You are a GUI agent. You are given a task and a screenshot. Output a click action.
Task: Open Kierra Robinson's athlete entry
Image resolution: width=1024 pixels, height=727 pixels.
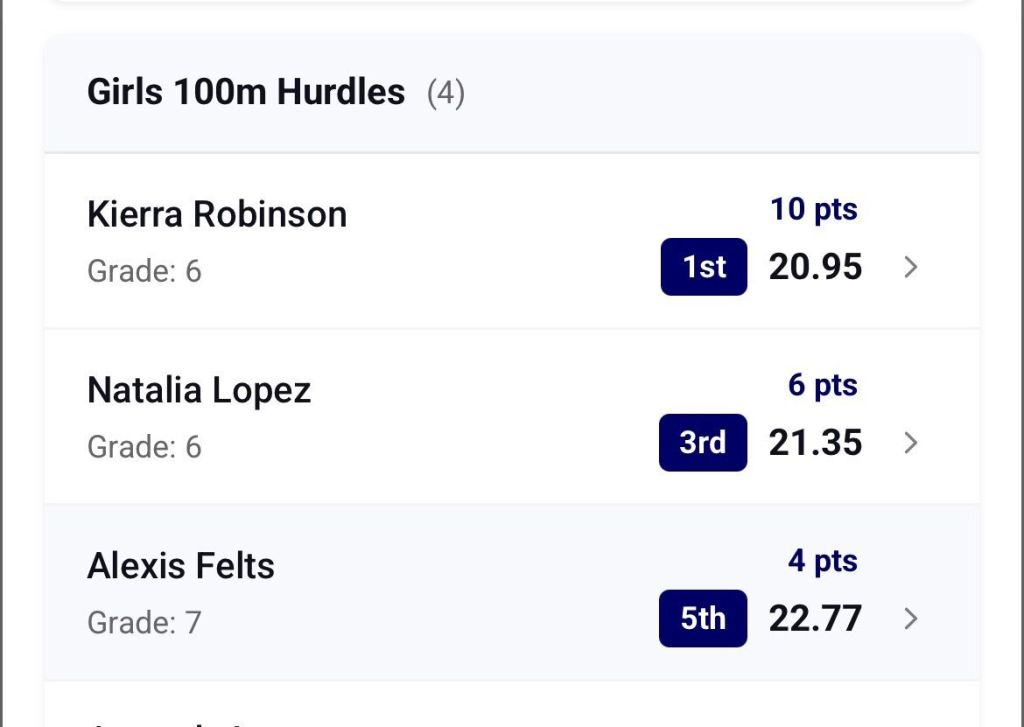point(217,214)
